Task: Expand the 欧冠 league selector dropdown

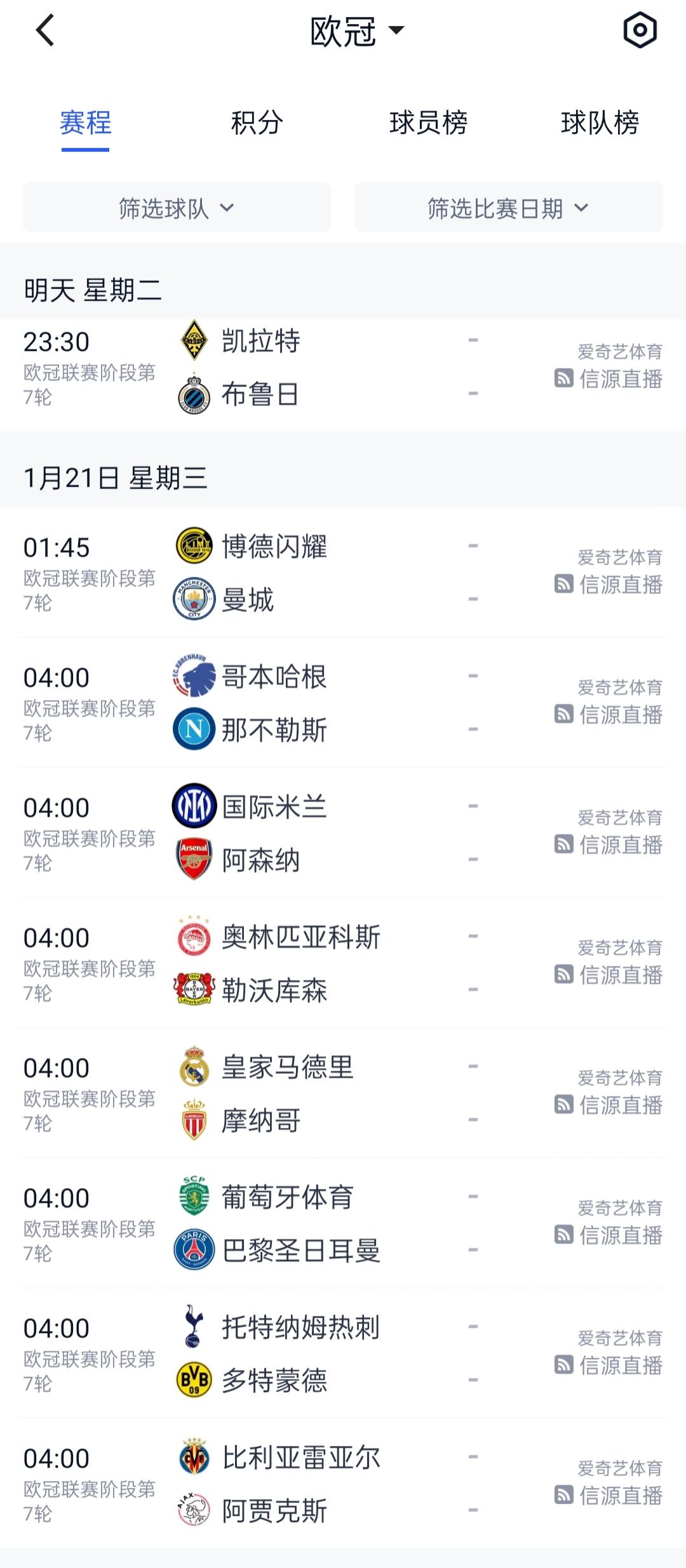Action: (357, 30)
